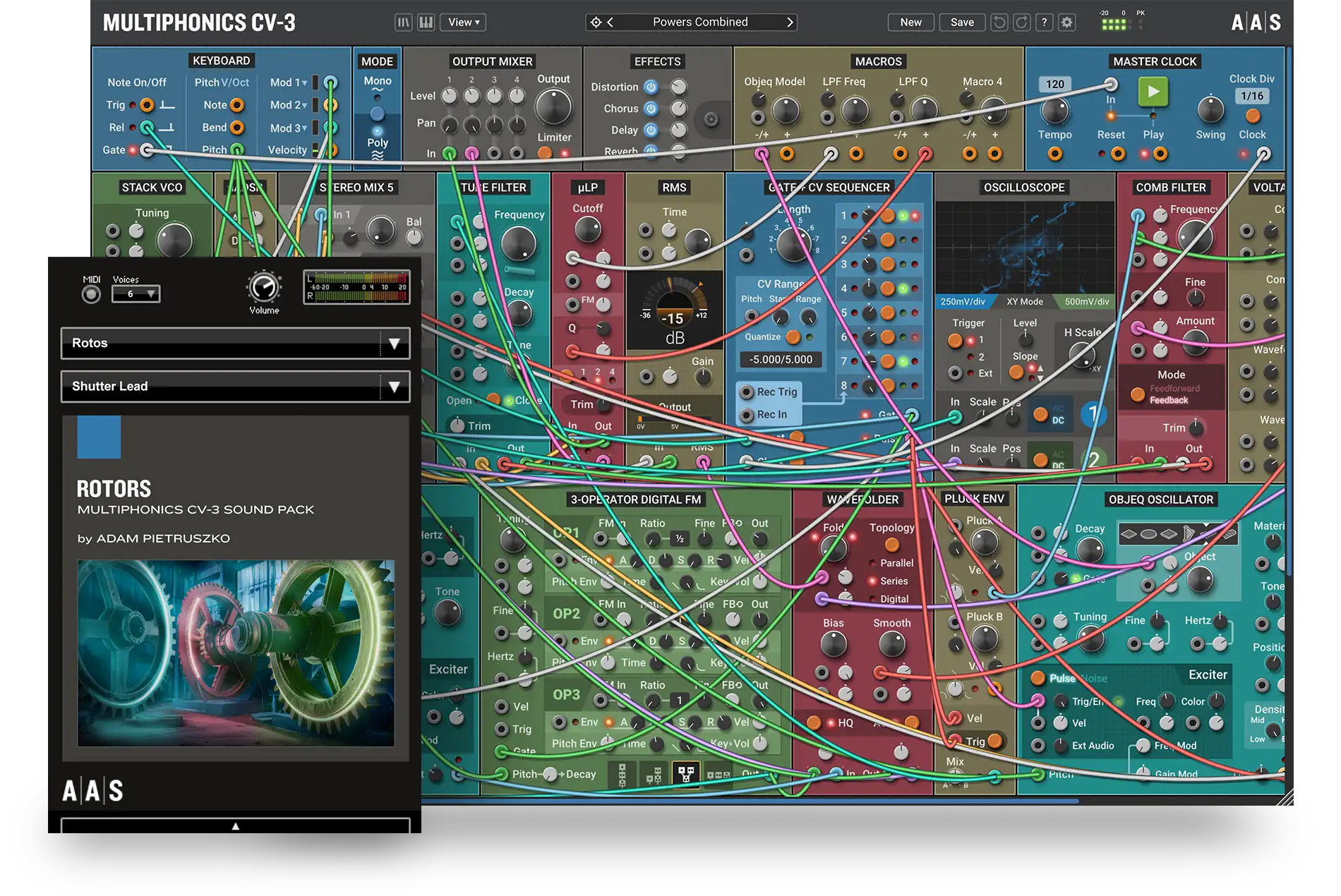
Task: Click the undo arrow icon
Action: [999, 23]
